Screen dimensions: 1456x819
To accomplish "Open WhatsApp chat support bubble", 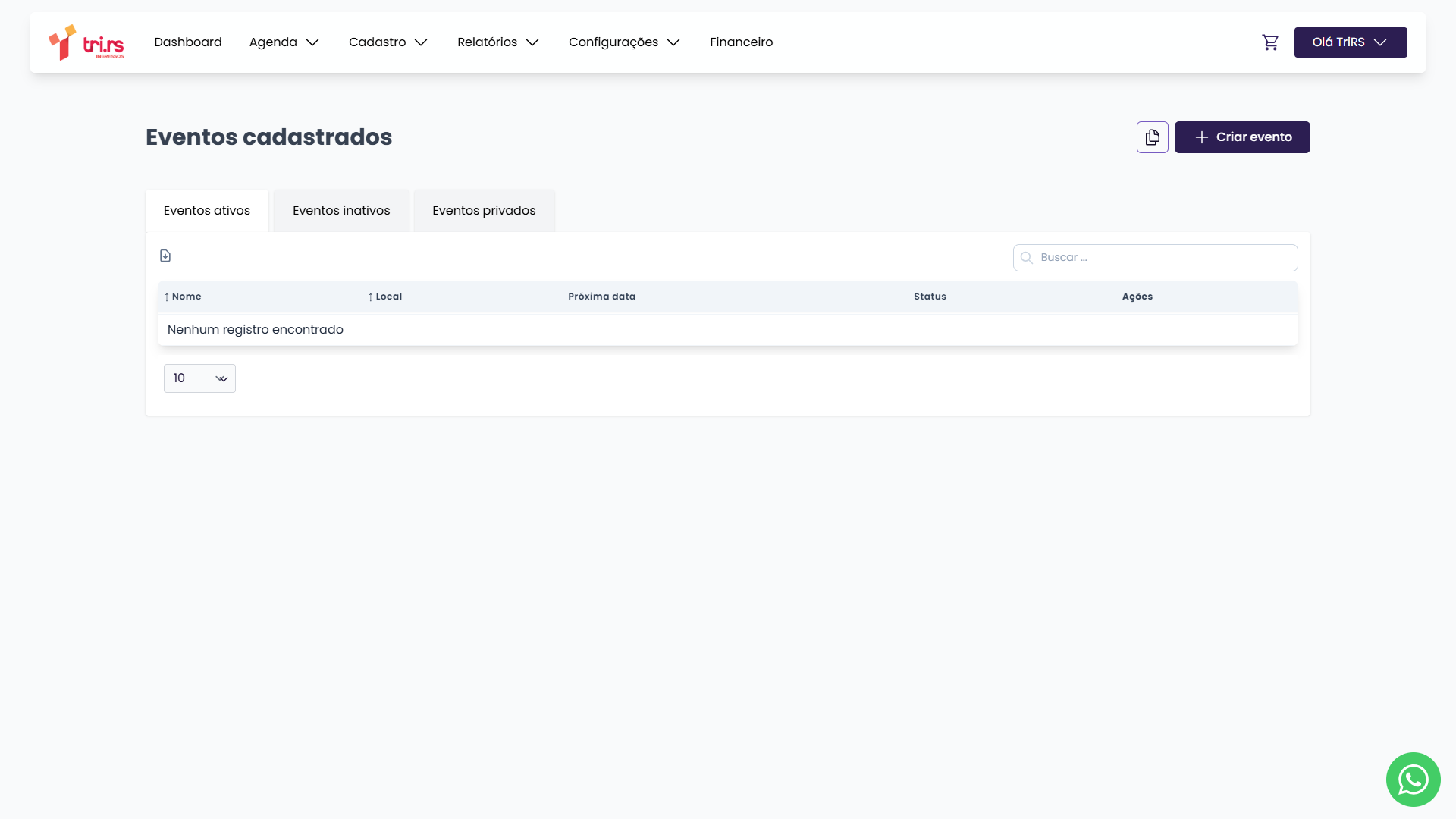I will click(x=1413, y=779).
